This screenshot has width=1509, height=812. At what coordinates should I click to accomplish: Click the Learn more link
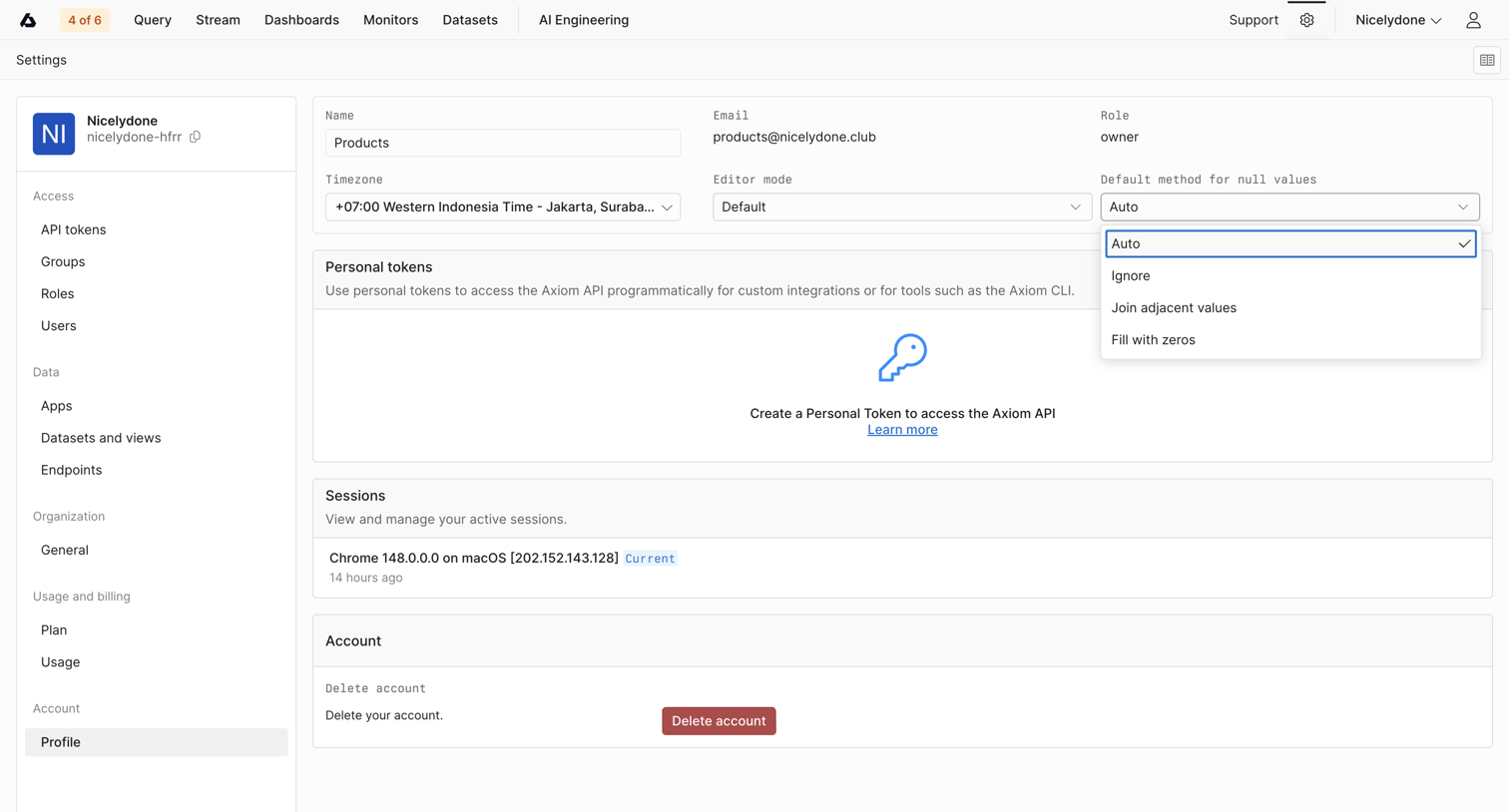click(x=902, y=430)
